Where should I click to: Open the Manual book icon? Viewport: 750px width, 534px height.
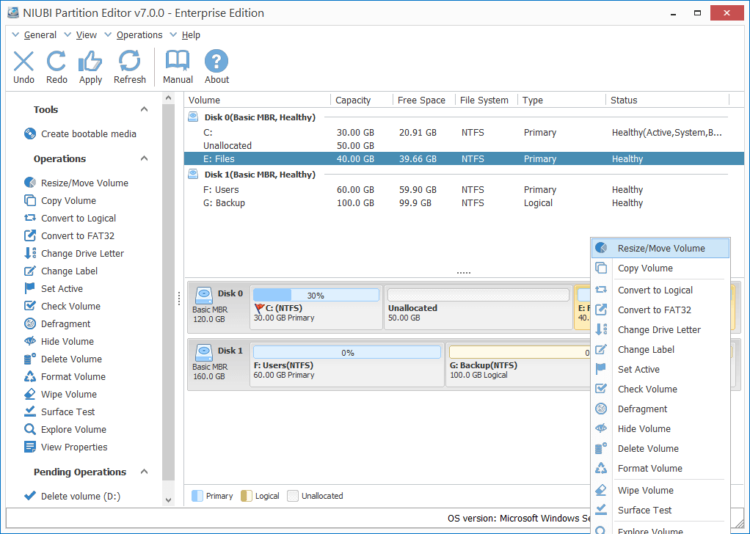click(x=177, y=61)
